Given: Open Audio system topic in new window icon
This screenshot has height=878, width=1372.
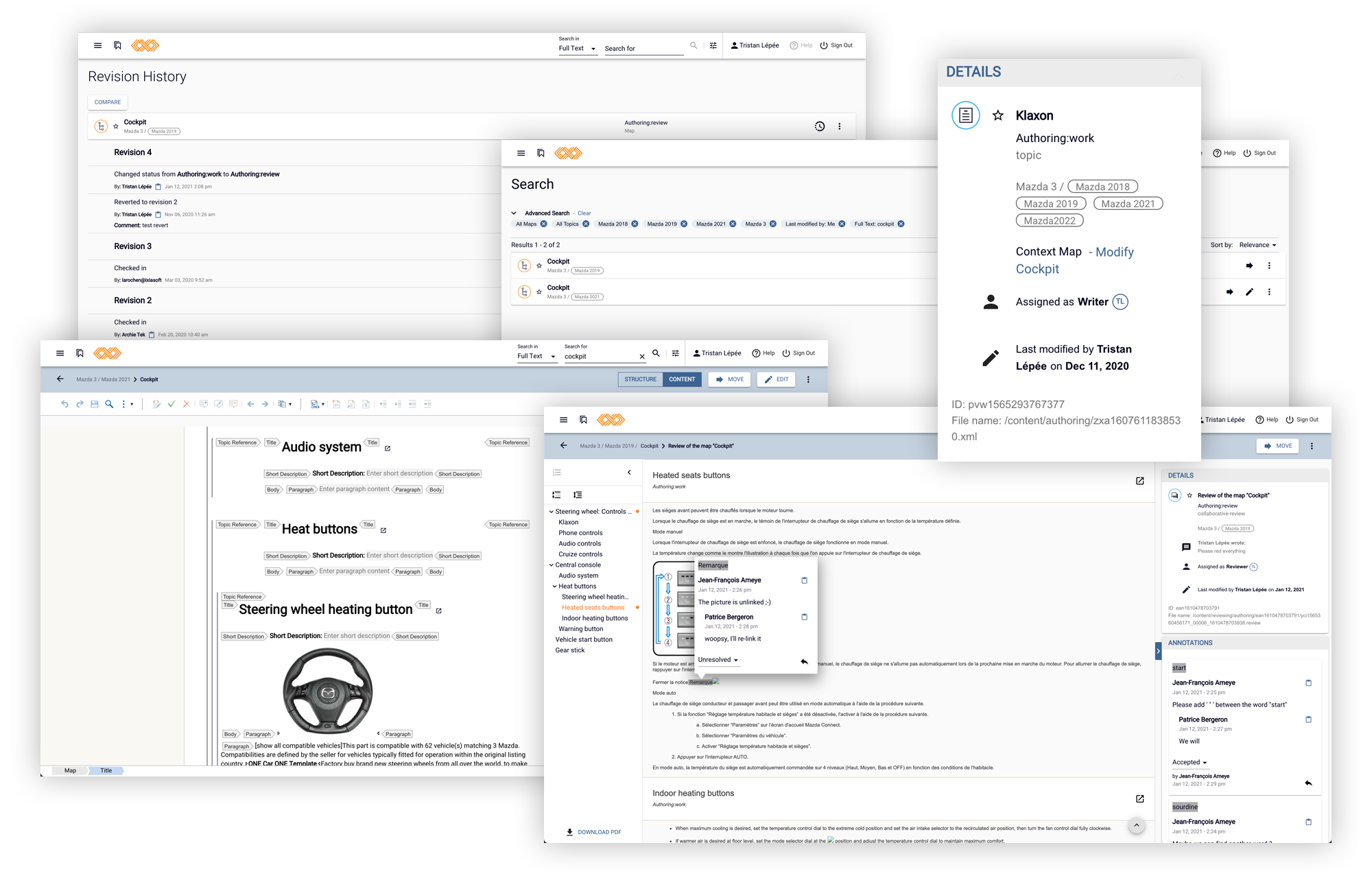Looking at the screenshot, I should [388, 449].
